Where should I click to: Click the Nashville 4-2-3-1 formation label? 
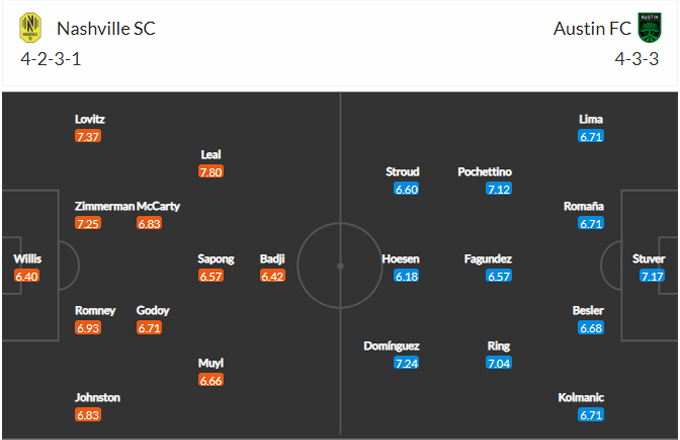[50, 59]
